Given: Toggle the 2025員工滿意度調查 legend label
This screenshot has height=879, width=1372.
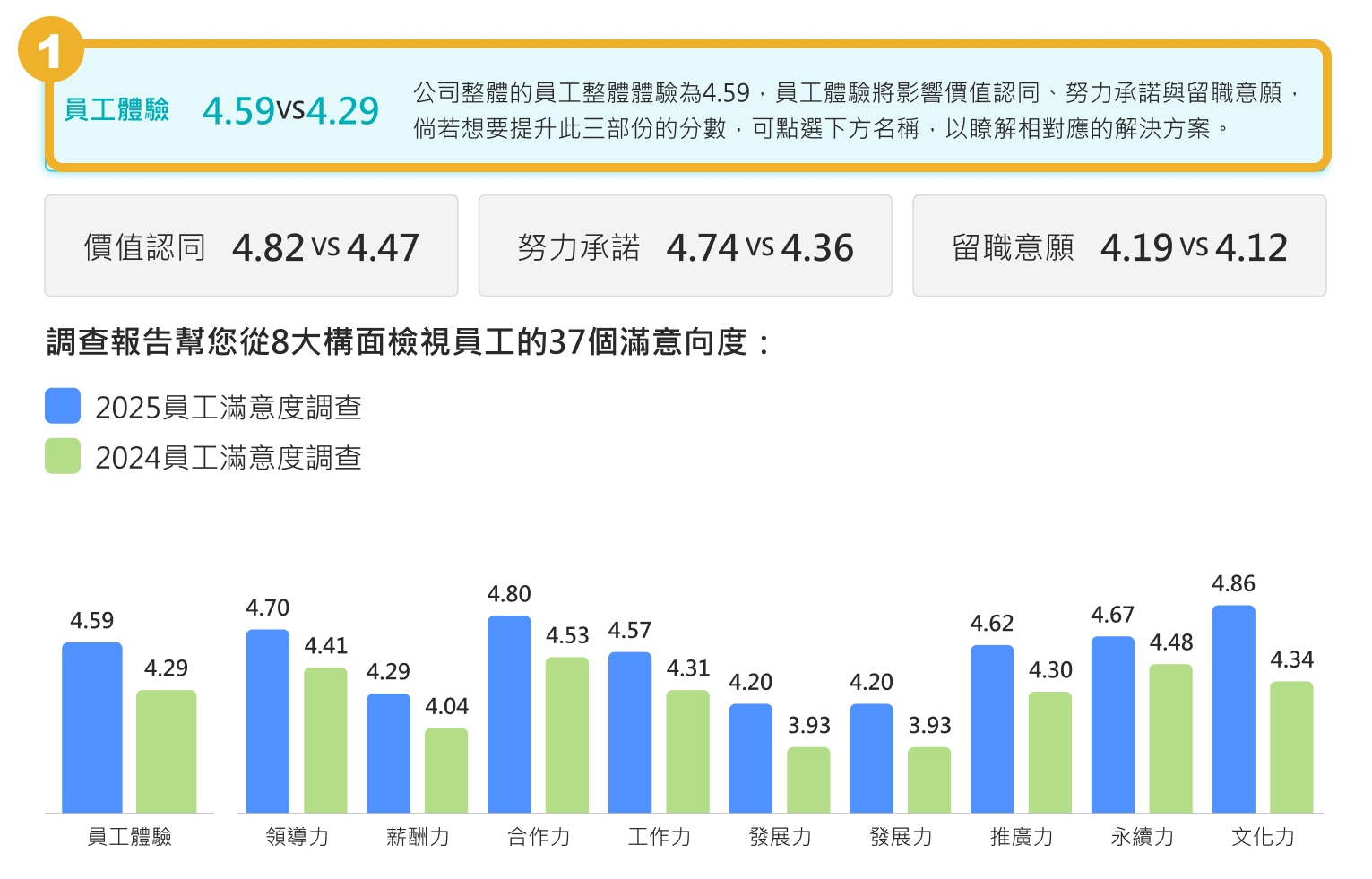Looking at the screenshot, I should click(x=229, y=408).
